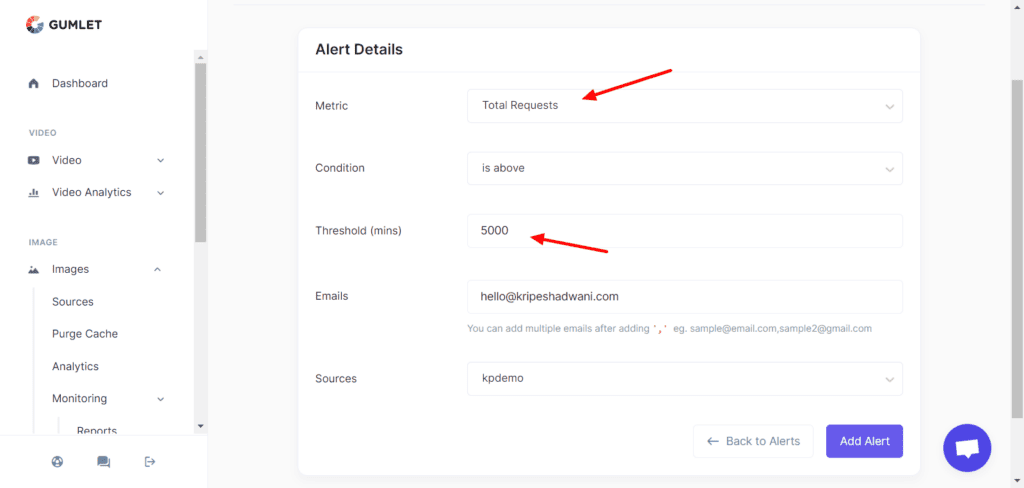Click the logout icon in sidebar footer
Viewport: 1024px width, 488px height.
(150, 461)
